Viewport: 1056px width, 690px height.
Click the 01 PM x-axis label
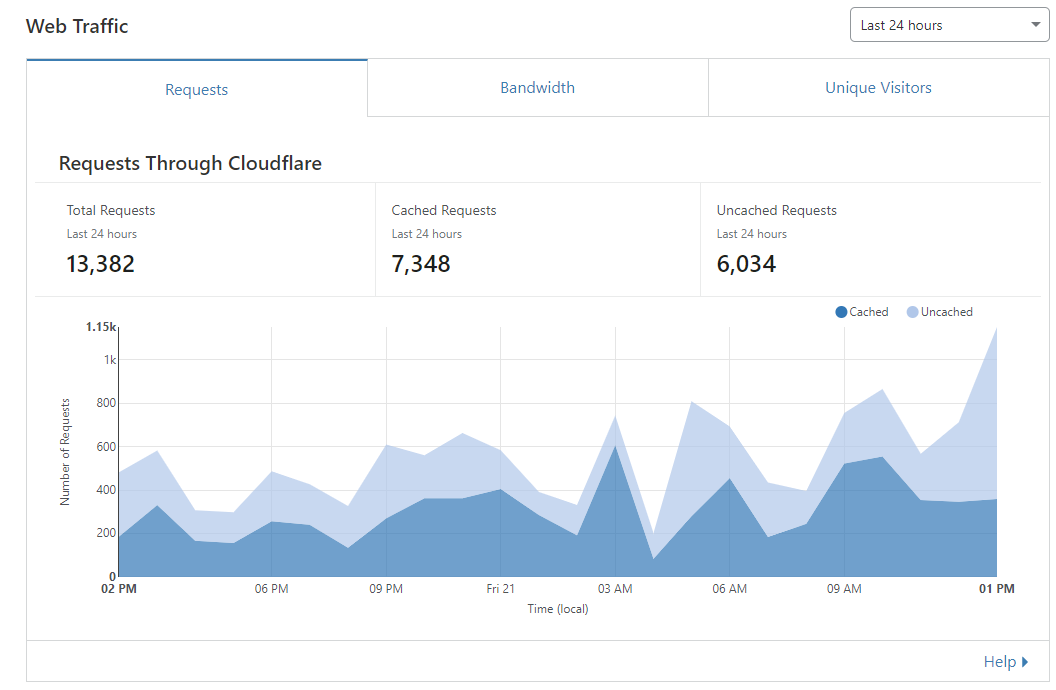997,589
